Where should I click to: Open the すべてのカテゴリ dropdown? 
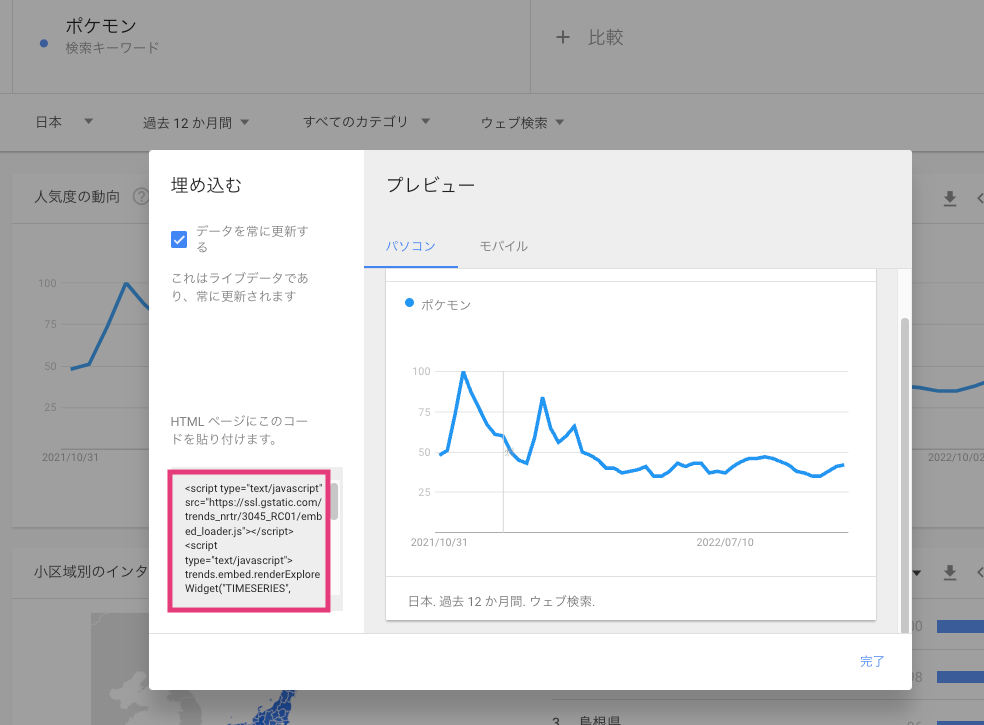click(x=366, y=122)
